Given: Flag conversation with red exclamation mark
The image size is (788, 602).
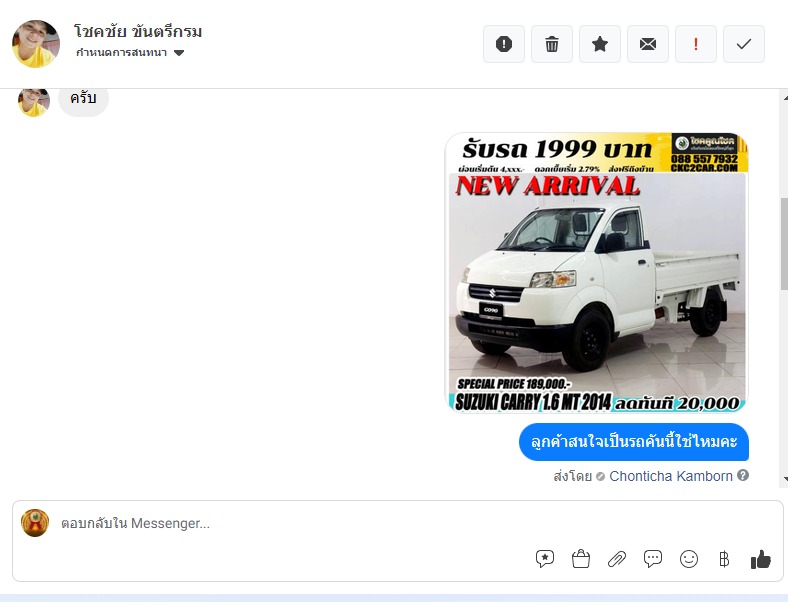Looking at the screenshot, I should (x=696, y=44).
